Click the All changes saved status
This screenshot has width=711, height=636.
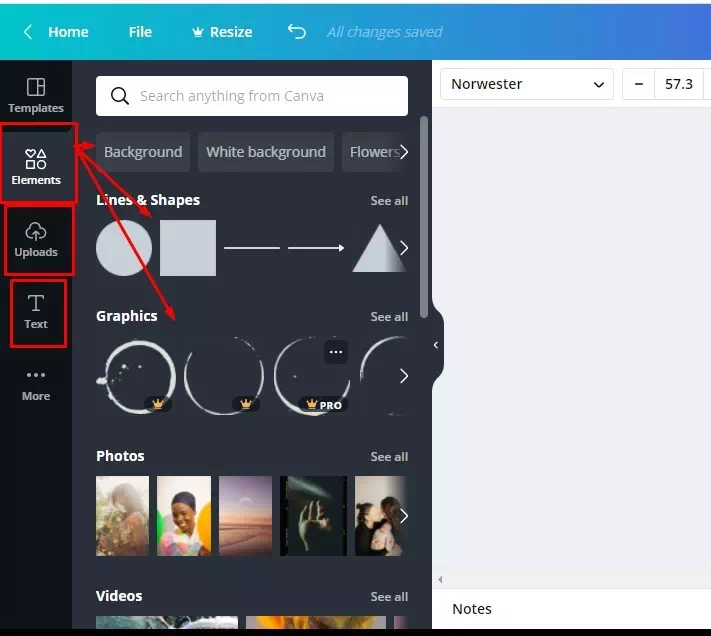[385, 32]
